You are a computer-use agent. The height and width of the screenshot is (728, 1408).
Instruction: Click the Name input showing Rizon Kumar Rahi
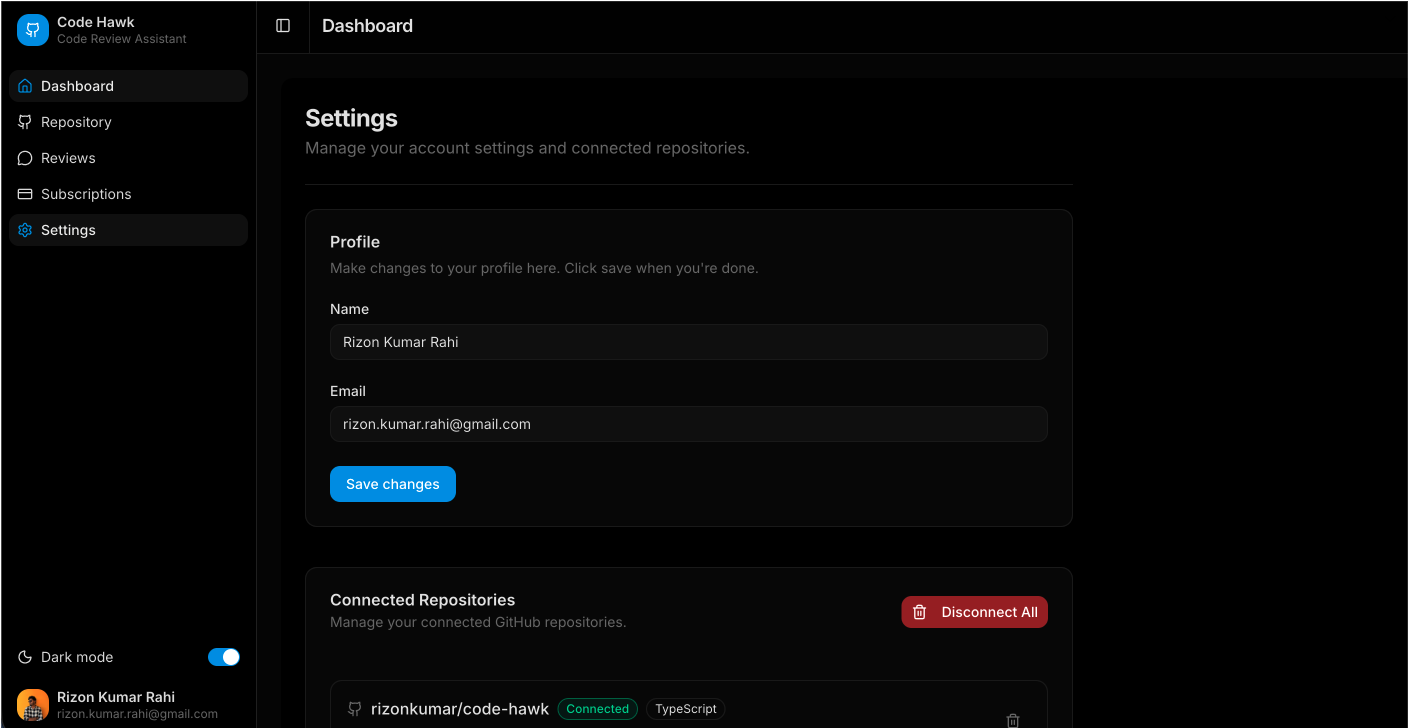(x=688, y=342)
